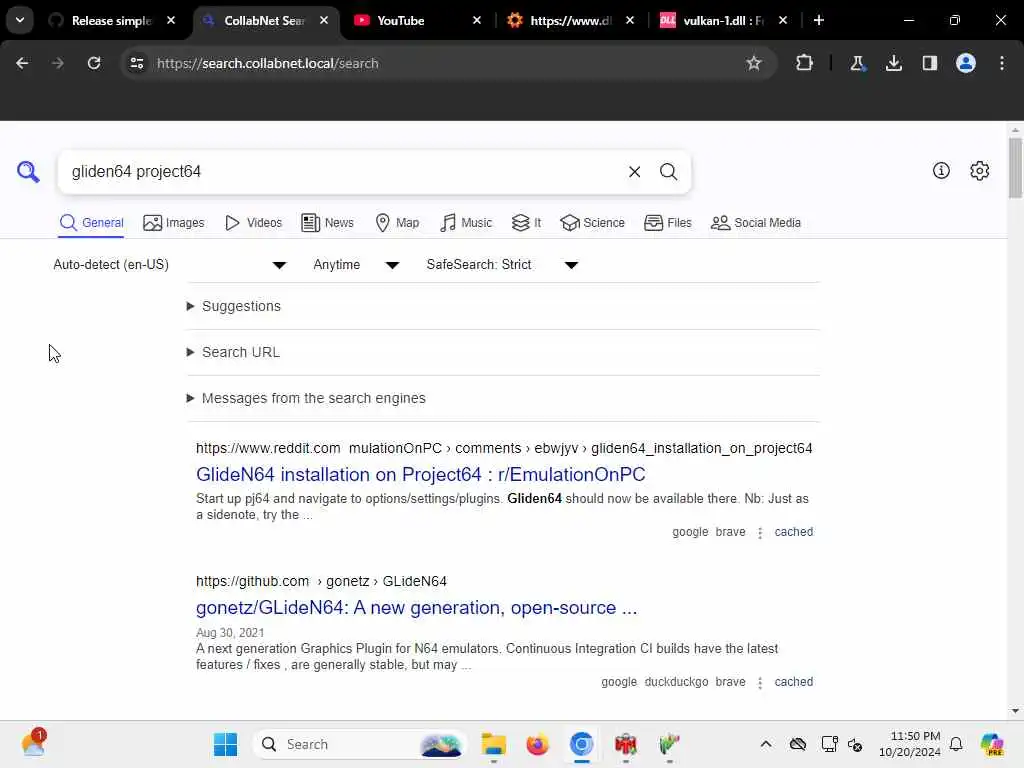Viewport: 1024px width, 768px height.
Task: Open the Extensions puzzle icon
Action: point(805,63)
